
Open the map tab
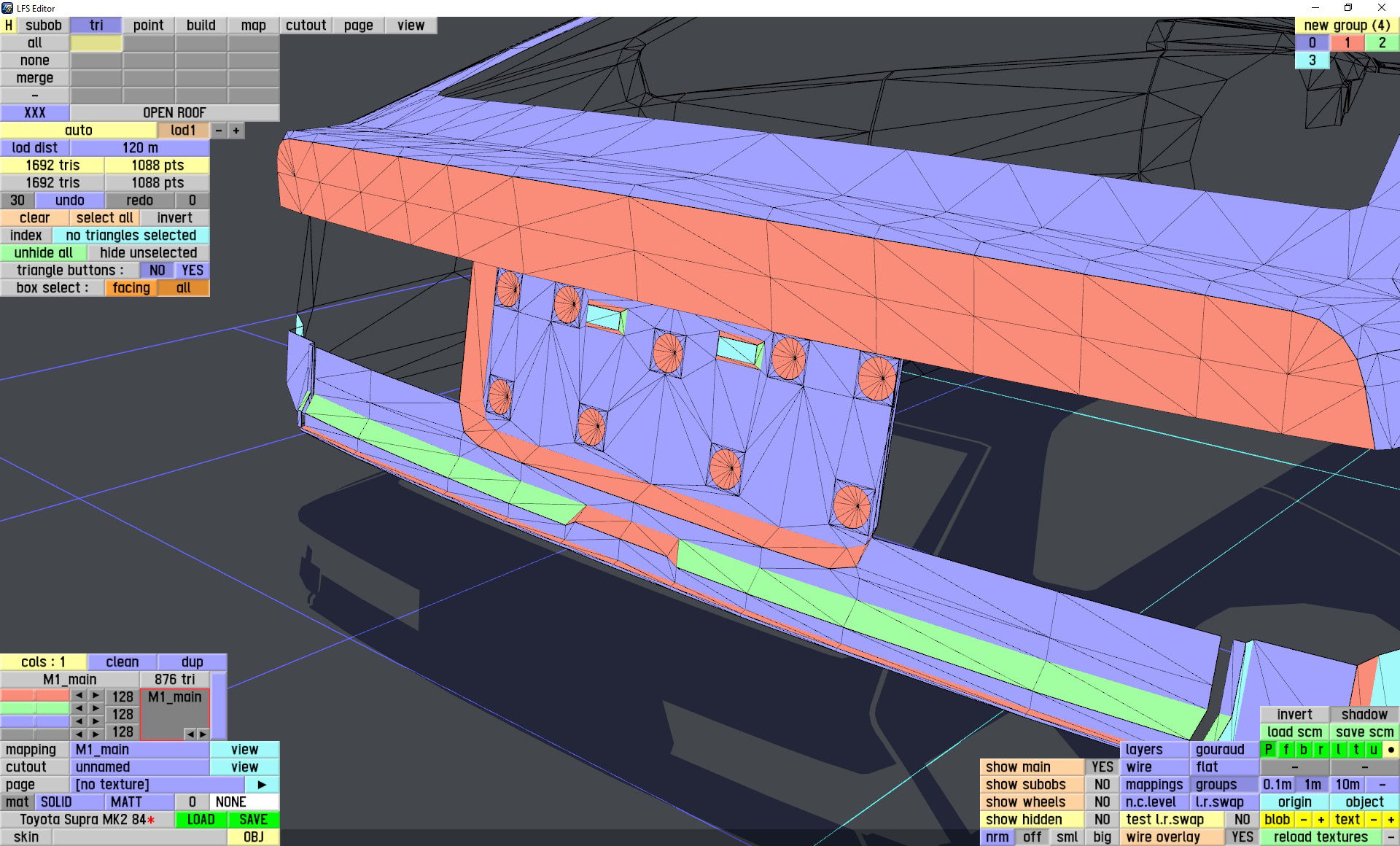click(253, 26)
